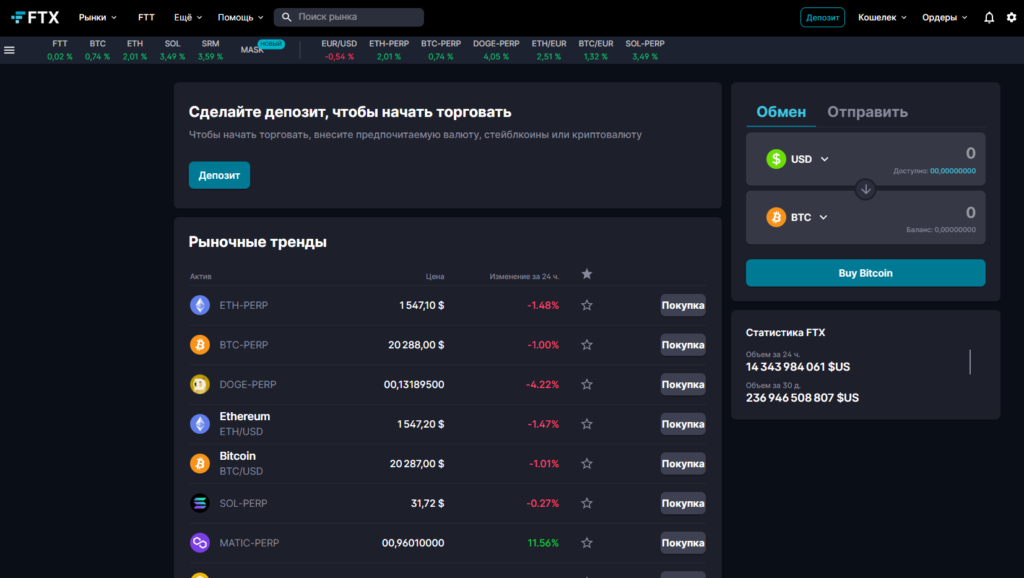Star the Bitcoin BTC/USD market
The image size is (1024, 578).
[x=586, y=463]
